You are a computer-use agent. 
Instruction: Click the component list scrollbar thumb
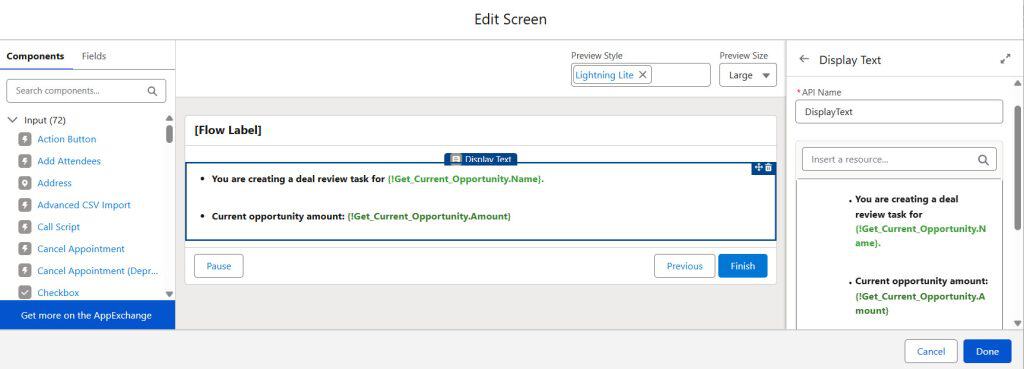click(x=170, y=134)
